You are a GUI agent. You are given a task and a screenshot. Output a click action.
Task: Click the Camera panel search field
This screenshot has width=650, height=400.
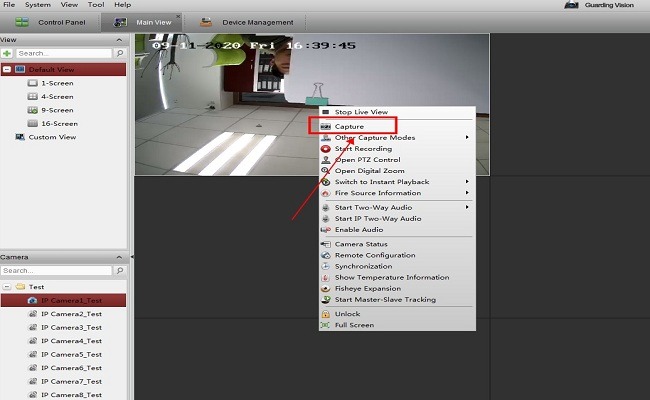[56, 271]
